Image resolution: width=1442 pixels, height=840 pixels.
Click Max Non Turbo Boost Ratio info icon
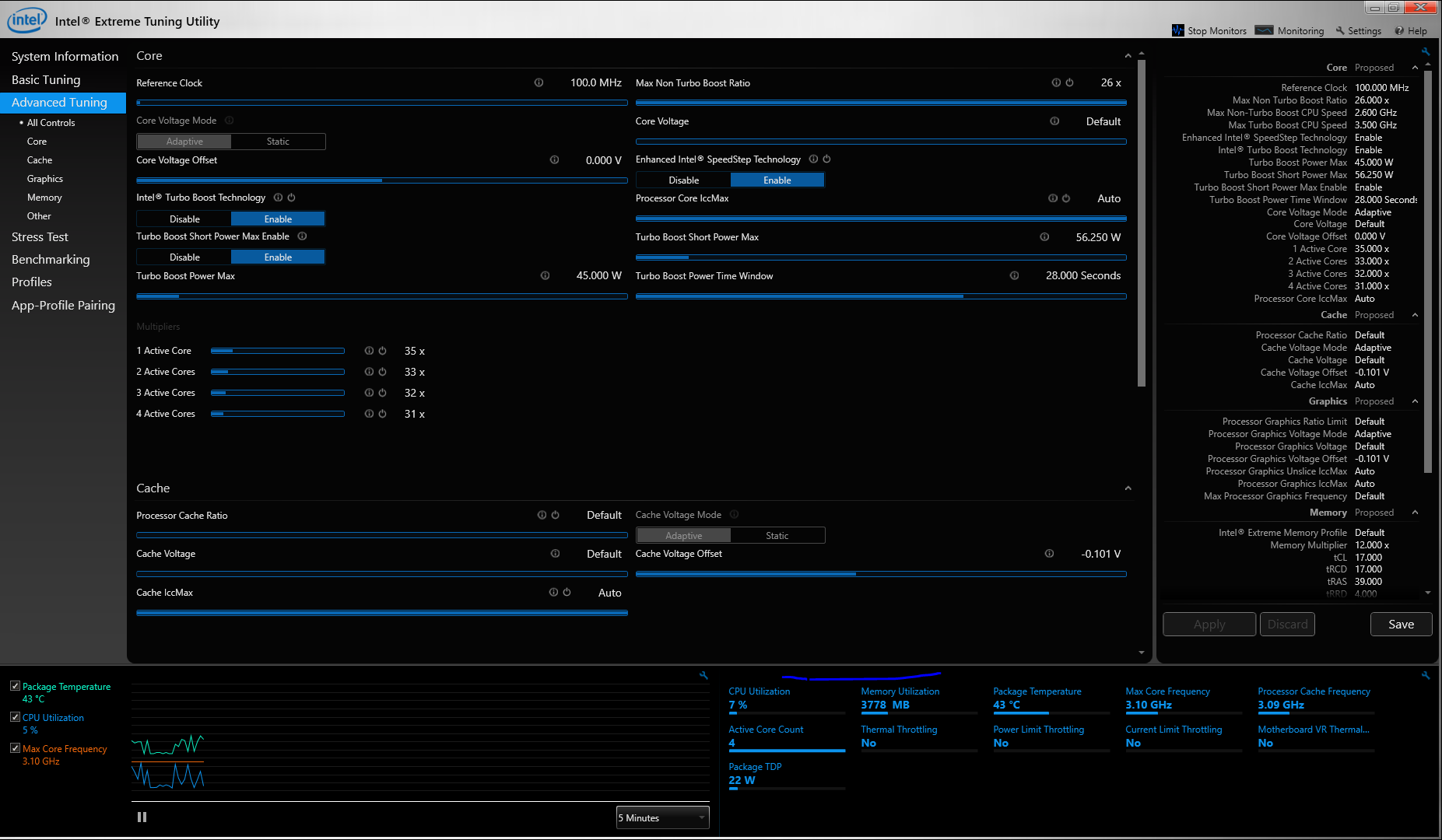(1056, 82)
